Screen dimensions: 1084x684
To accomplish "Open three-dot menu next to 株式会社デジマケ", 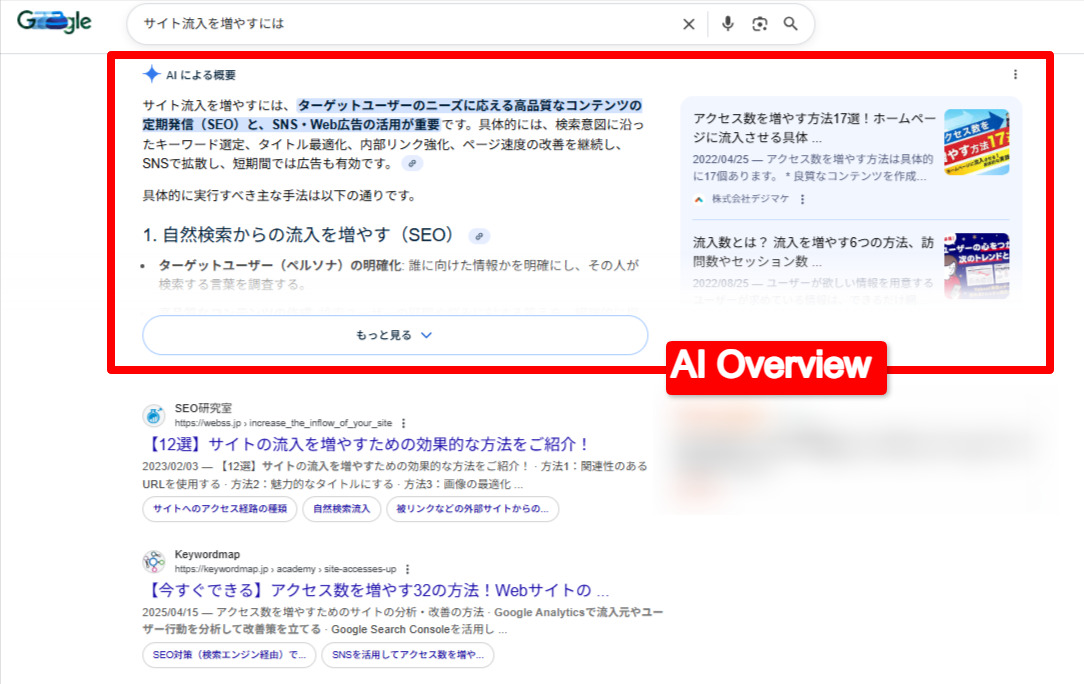I will coord(802,199).
